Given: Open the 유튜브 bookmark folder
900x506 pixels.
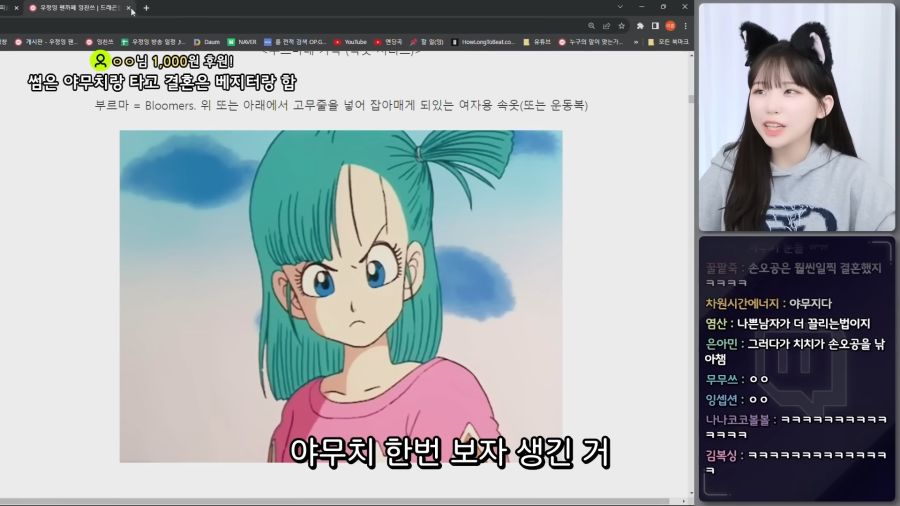Looking at the screenshot, I should [x=536, y=42].
